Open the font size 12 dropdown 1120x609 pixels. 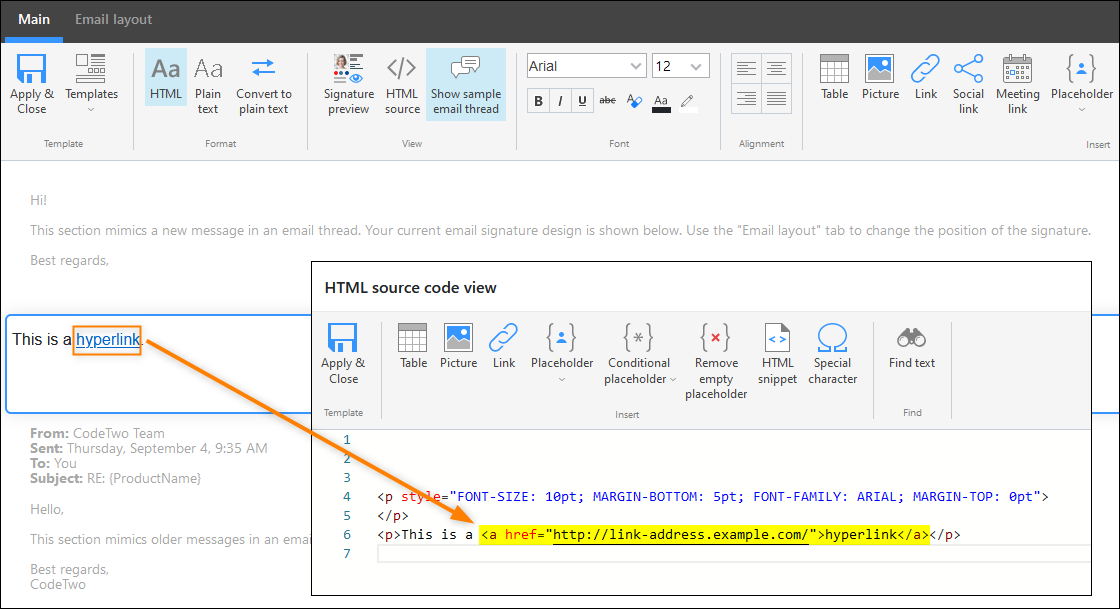681,65
